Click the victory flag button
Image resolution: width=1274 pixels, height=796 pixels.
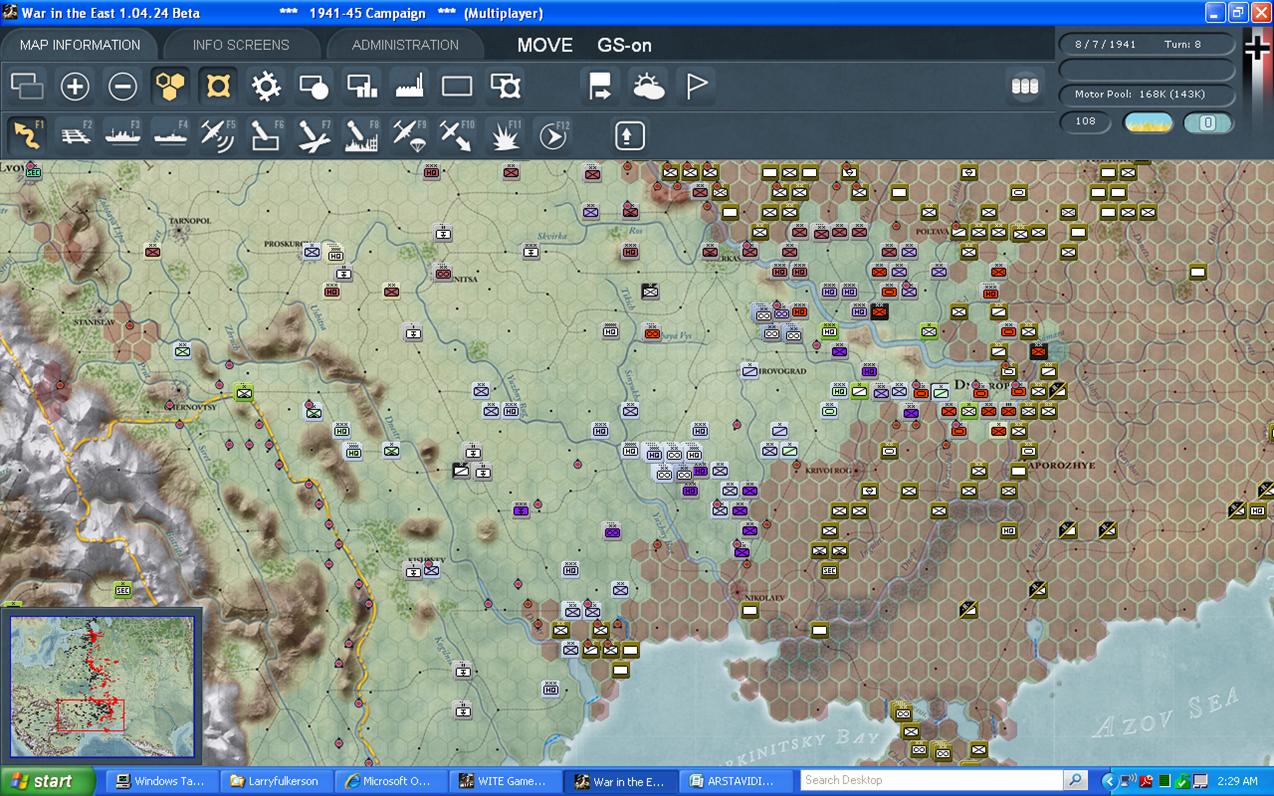[696, 87]
